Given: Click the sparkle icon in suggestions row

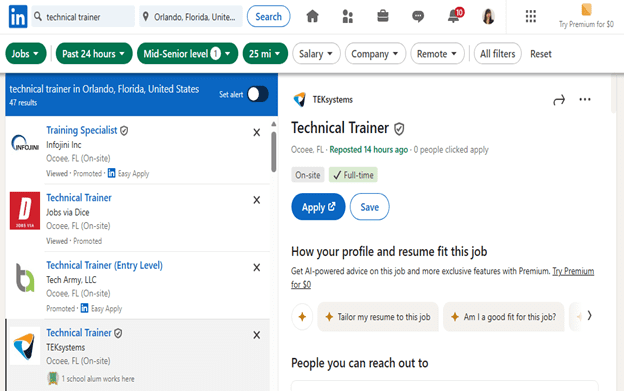Looking at the screenshot, I should pos(302,317).
